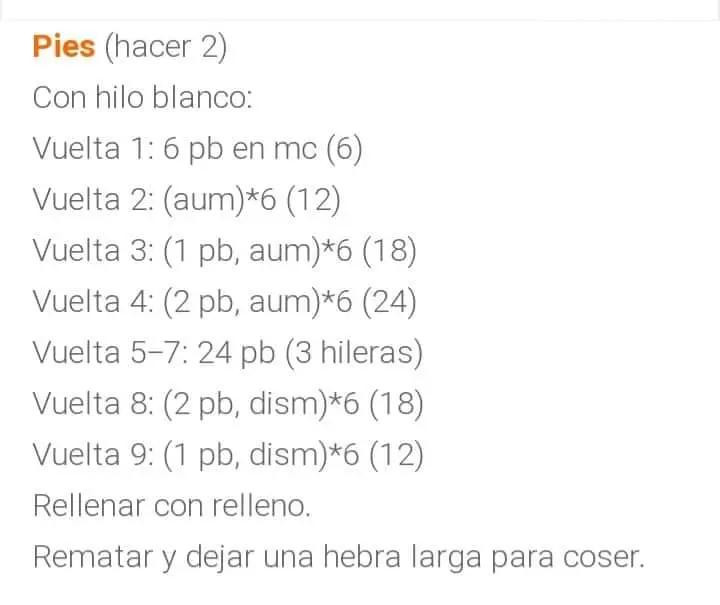Click the "Vuelta 4:" label
Screen dimensions: 720x605
click(91, 302)
